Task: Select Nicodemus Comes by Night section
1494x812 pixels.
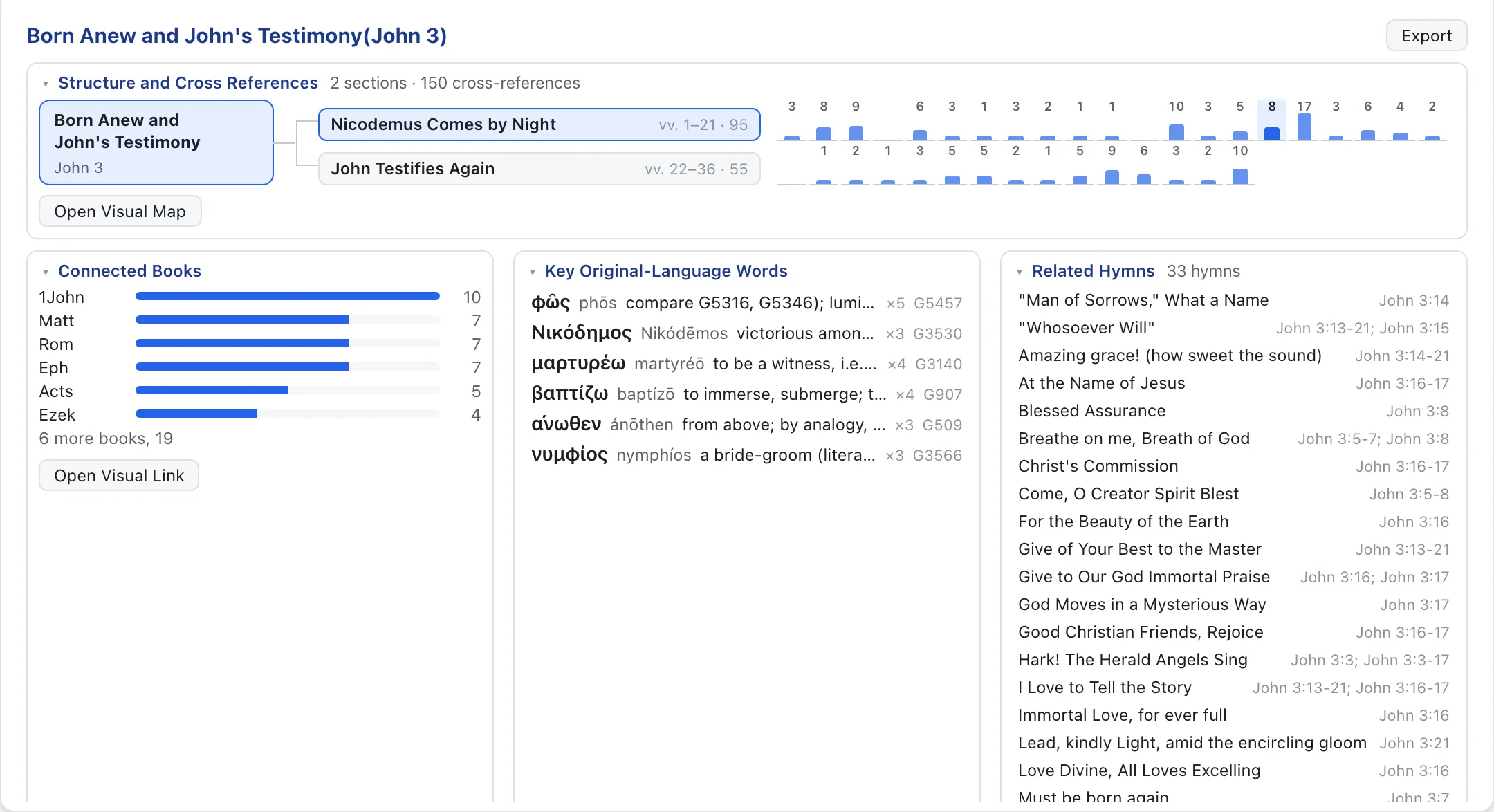Action: click(x=539, y=124)
